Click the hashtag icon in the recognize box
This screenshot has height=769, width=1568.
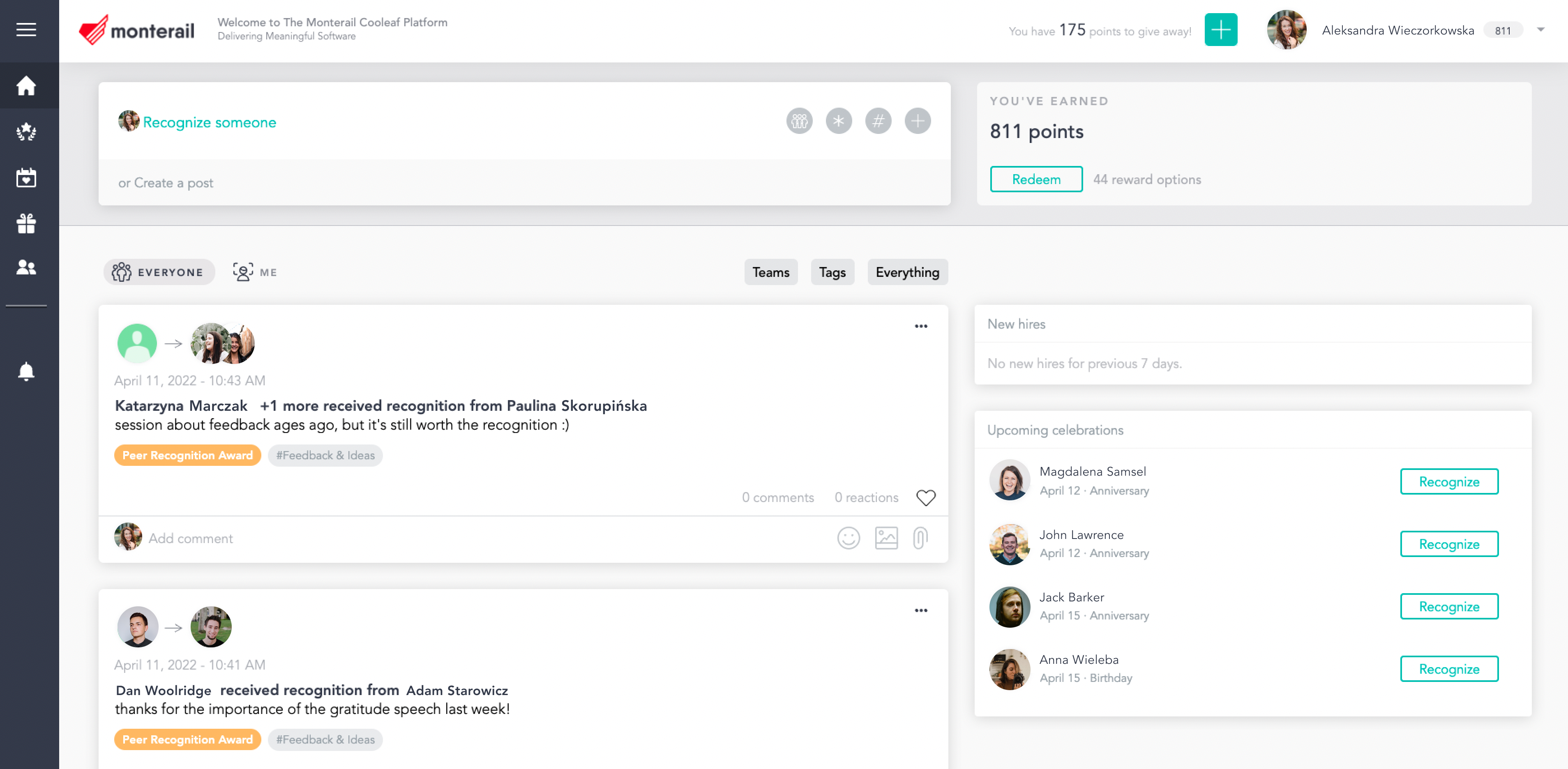pyautogui.click(x=879, y=121)
